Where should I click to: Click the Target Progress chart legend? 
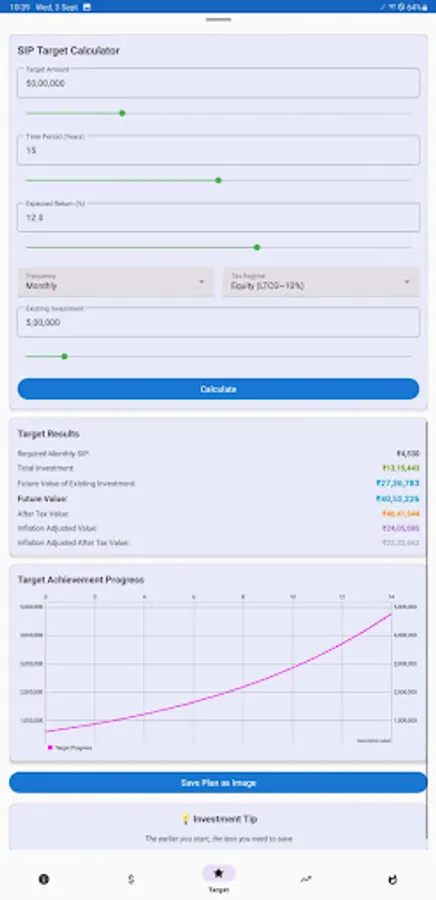pos(69,748)
